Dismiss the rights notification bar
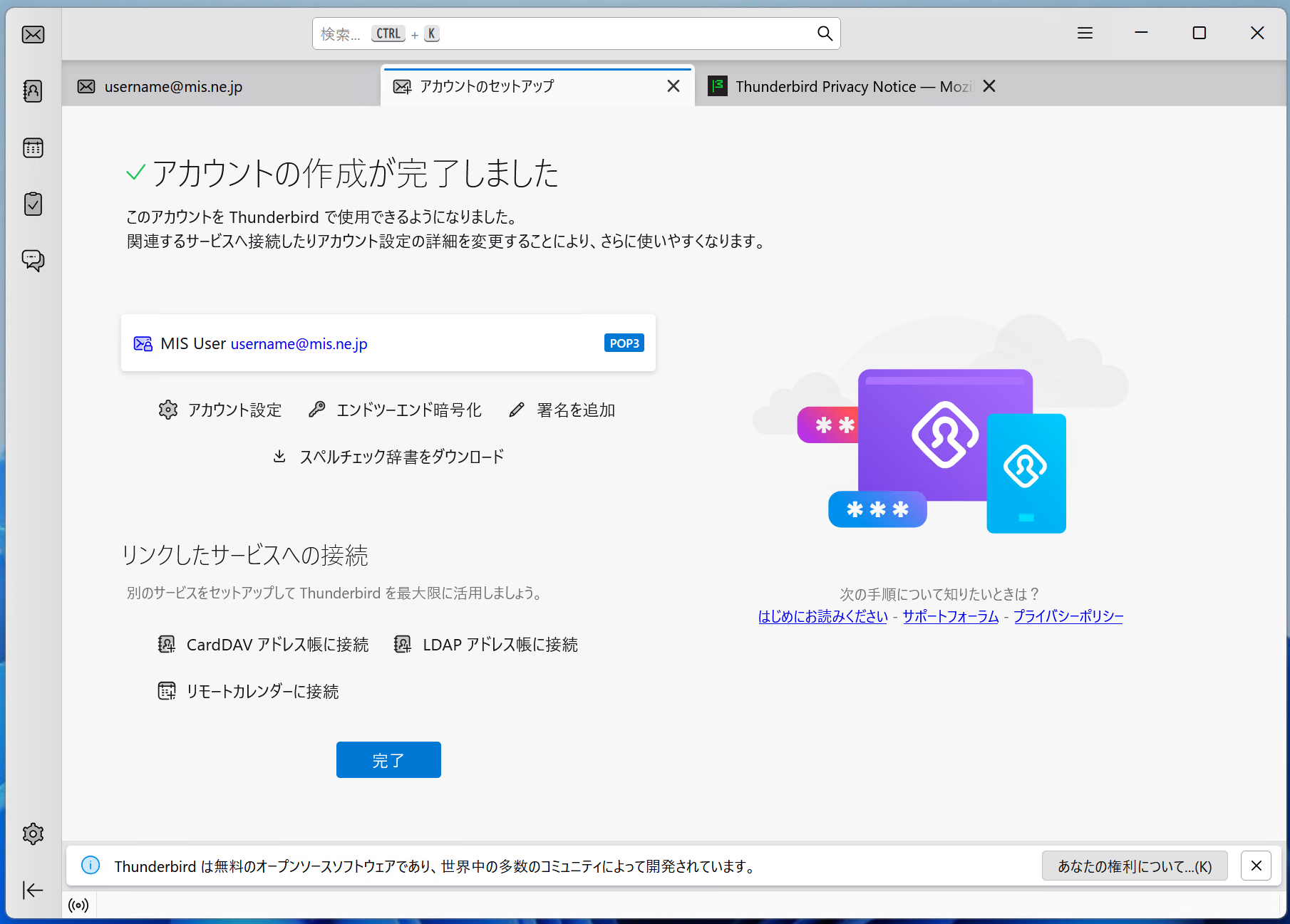The height and width of the screenshot is (924, 1290). tap(1256, 866)
